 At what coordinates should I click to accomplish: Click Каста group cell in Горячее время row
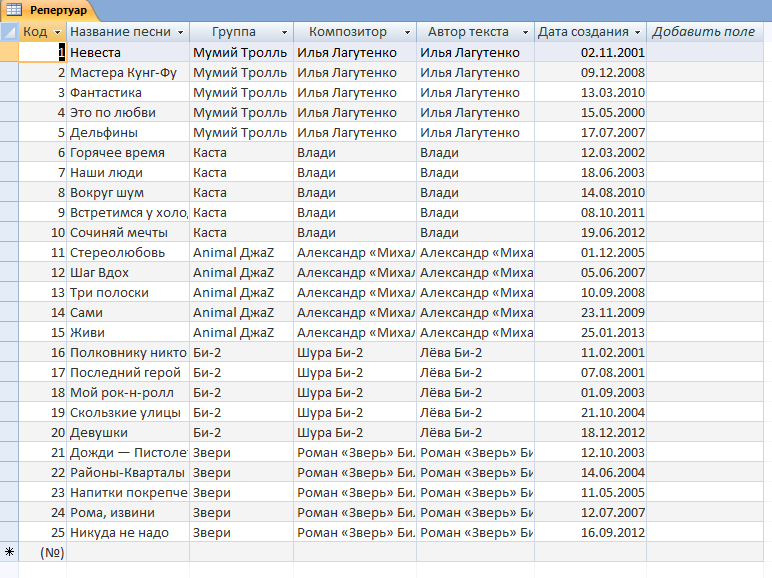pyautogui.click(x=241, y=153)
